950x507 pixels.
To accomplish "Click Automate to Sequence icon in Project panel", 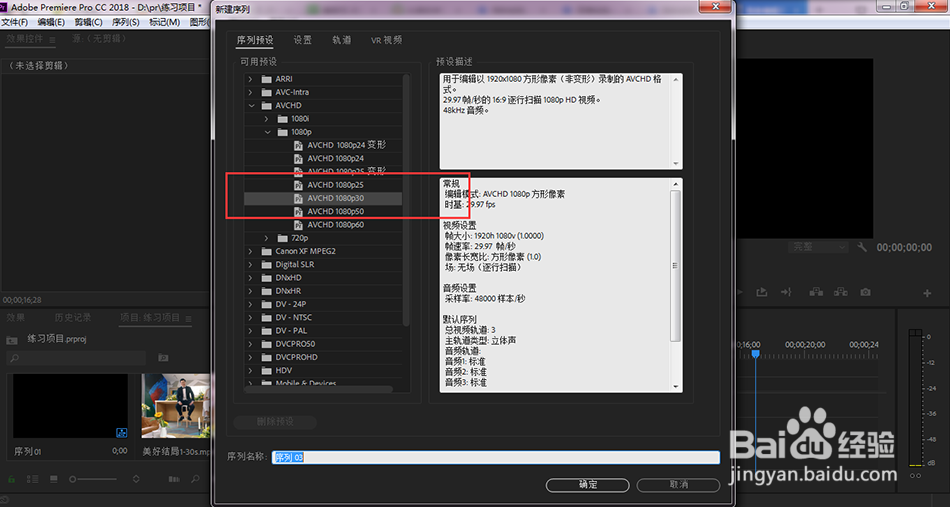I will pyautogui.click(x=174, y=479).
